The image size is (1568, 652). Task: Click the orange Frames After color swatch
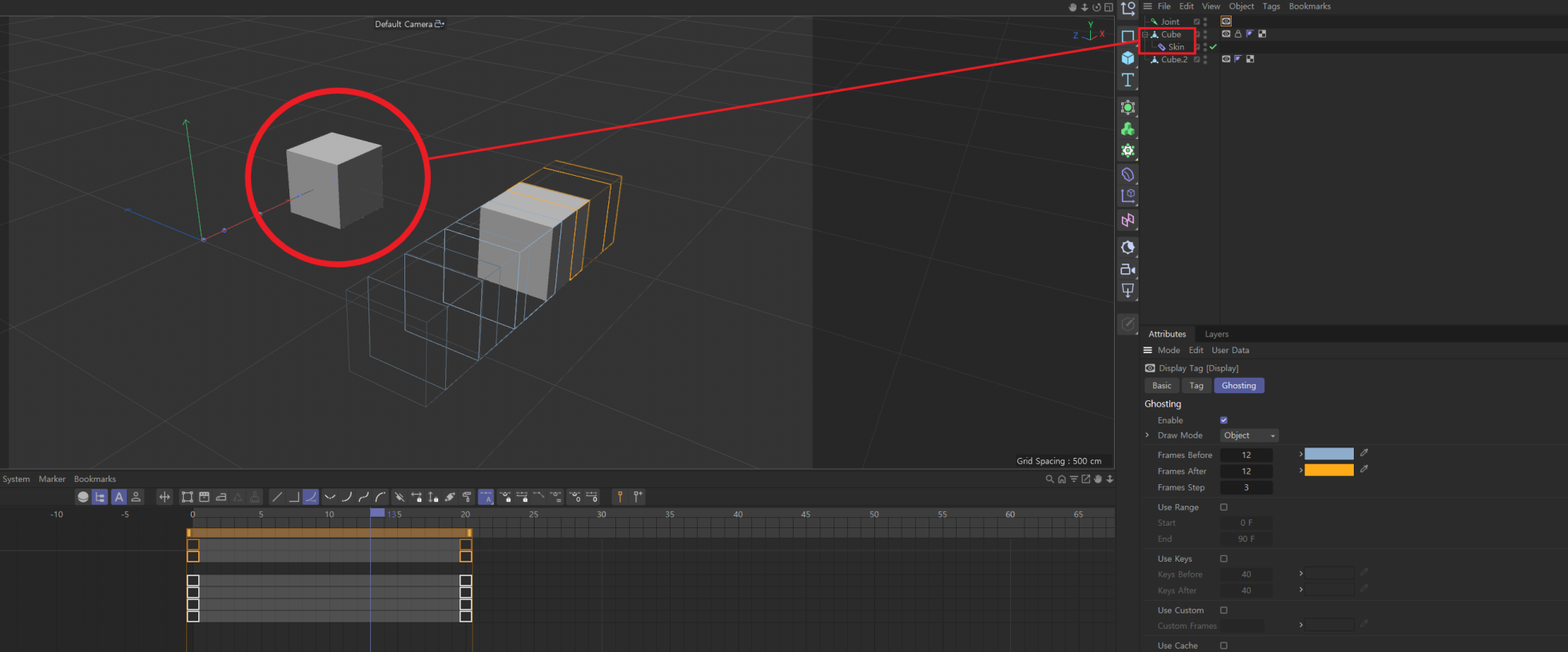click(1329, 470)
